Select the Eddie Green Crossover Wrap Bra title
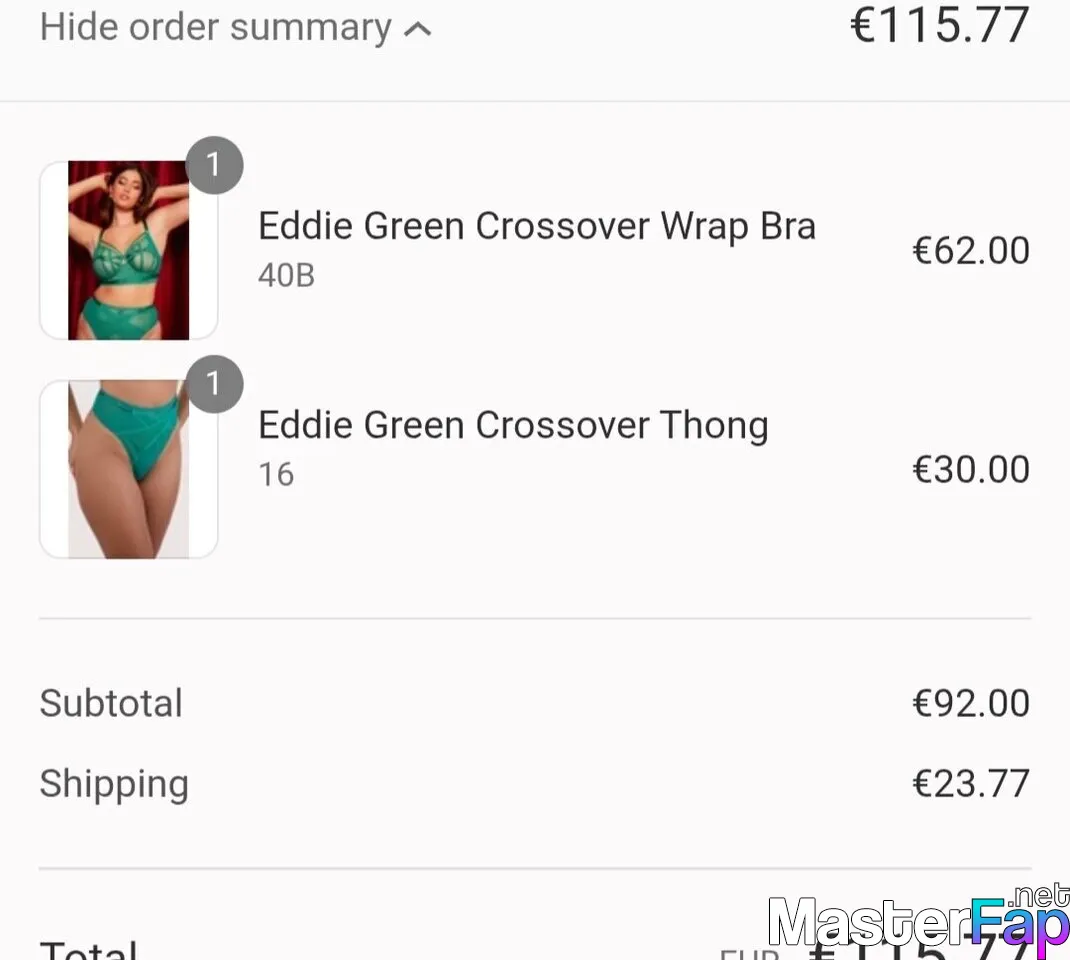 537,226
